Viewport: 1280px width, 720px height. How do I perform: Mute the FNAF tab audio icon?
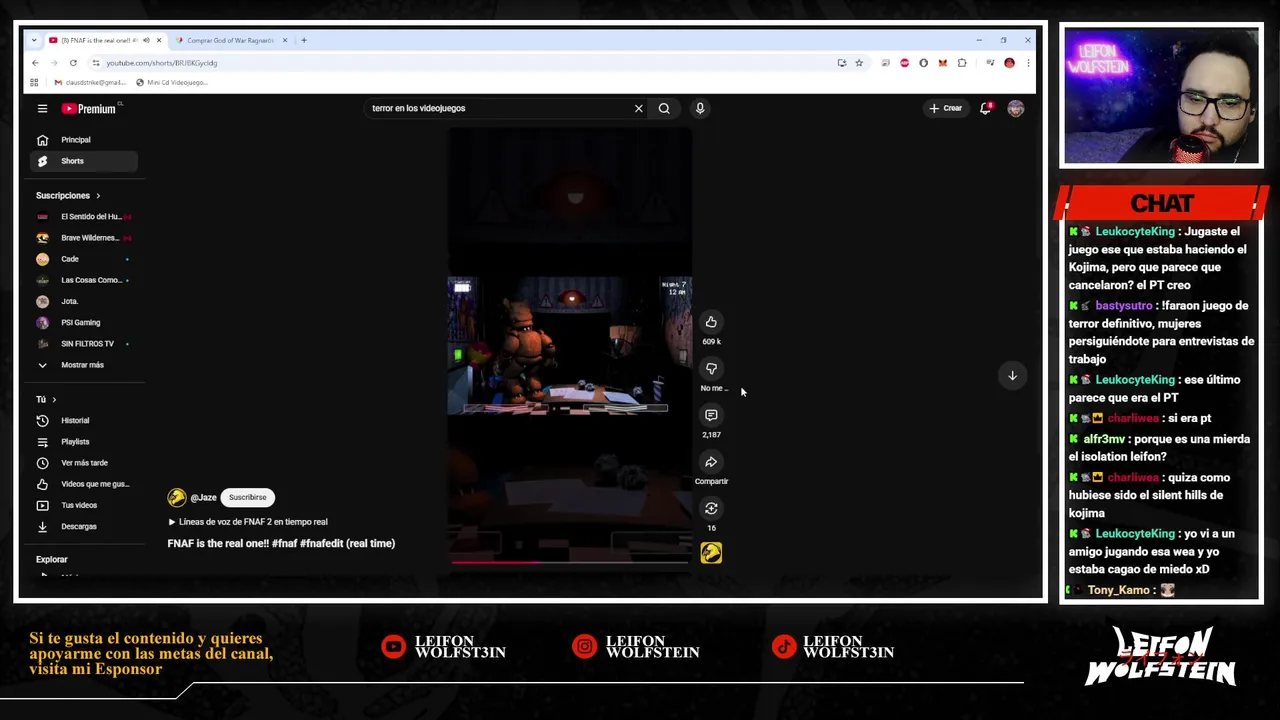(146, 40)
